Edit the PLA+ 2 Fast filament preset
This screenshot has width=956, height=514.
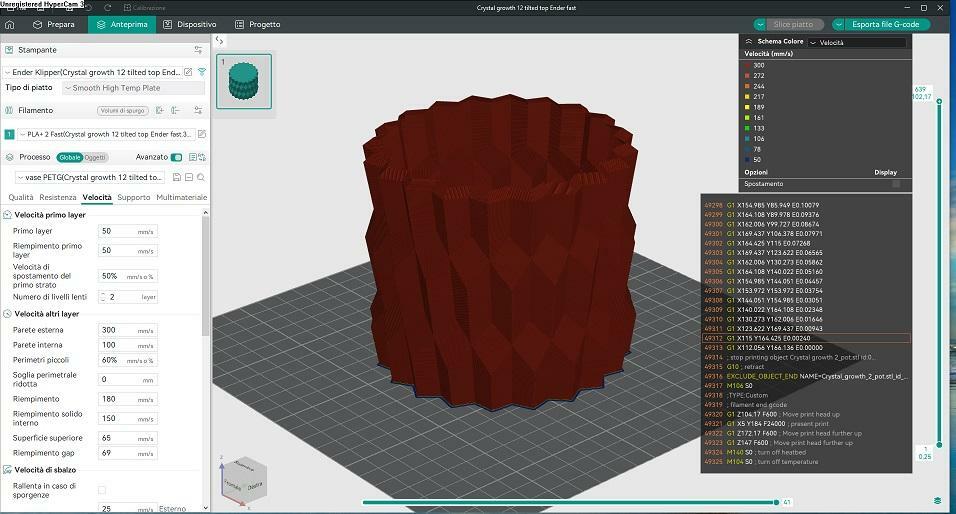click(202, 134)
